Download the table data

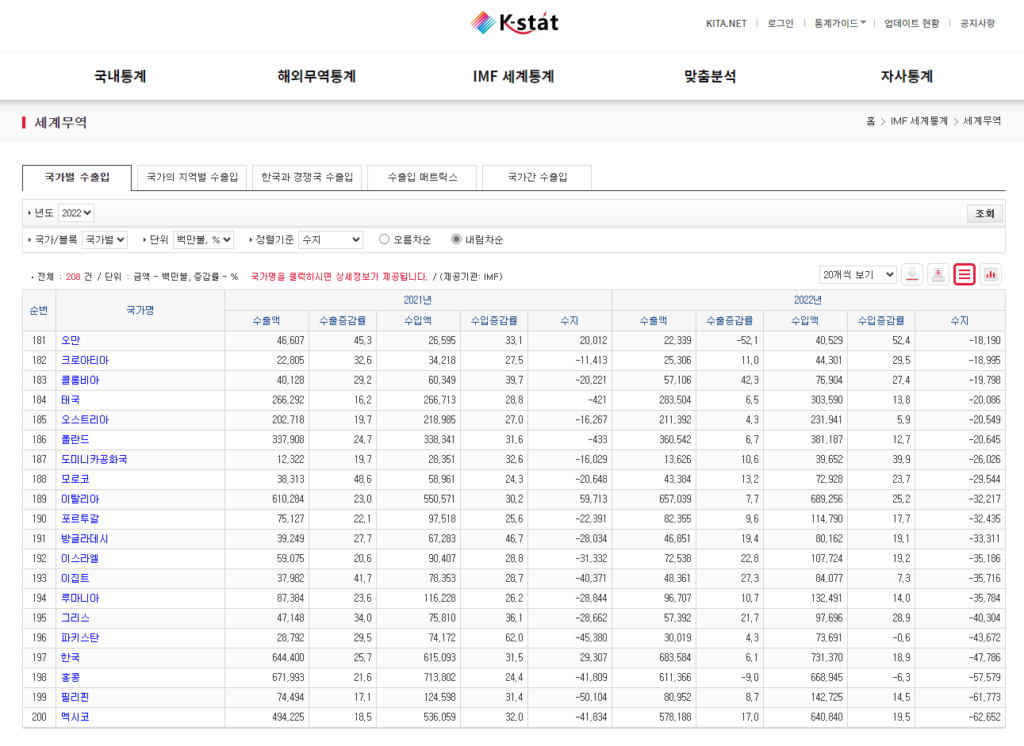912,275
